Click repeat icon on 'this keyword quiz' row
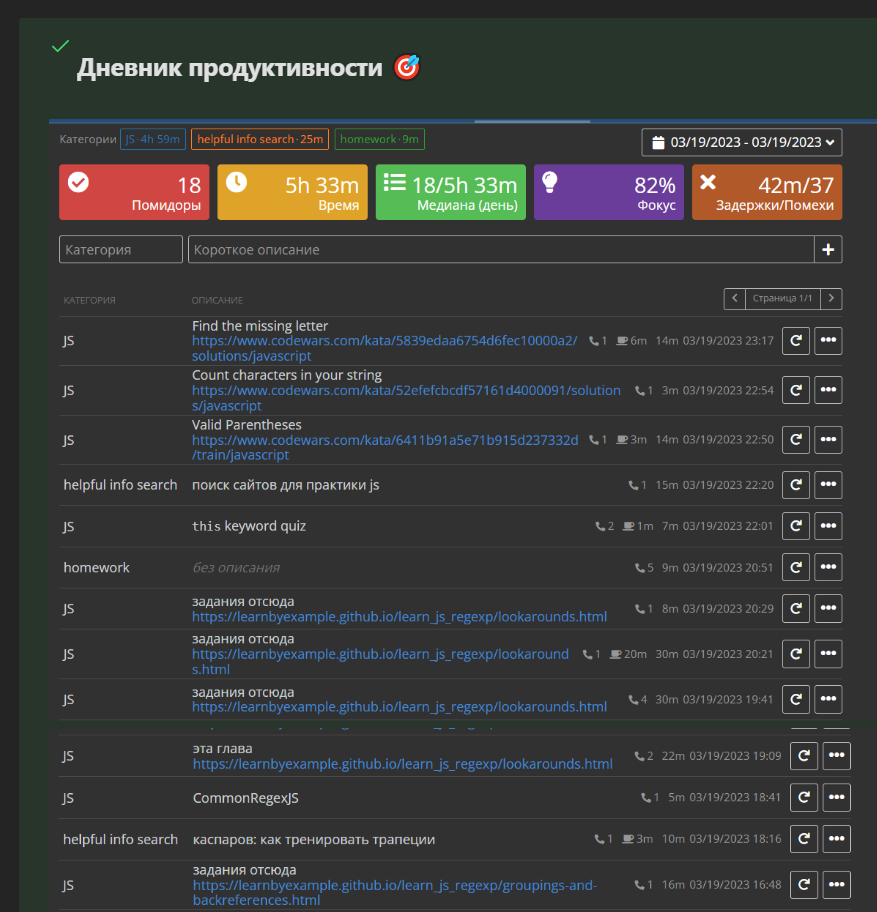 tap(795, 526)
